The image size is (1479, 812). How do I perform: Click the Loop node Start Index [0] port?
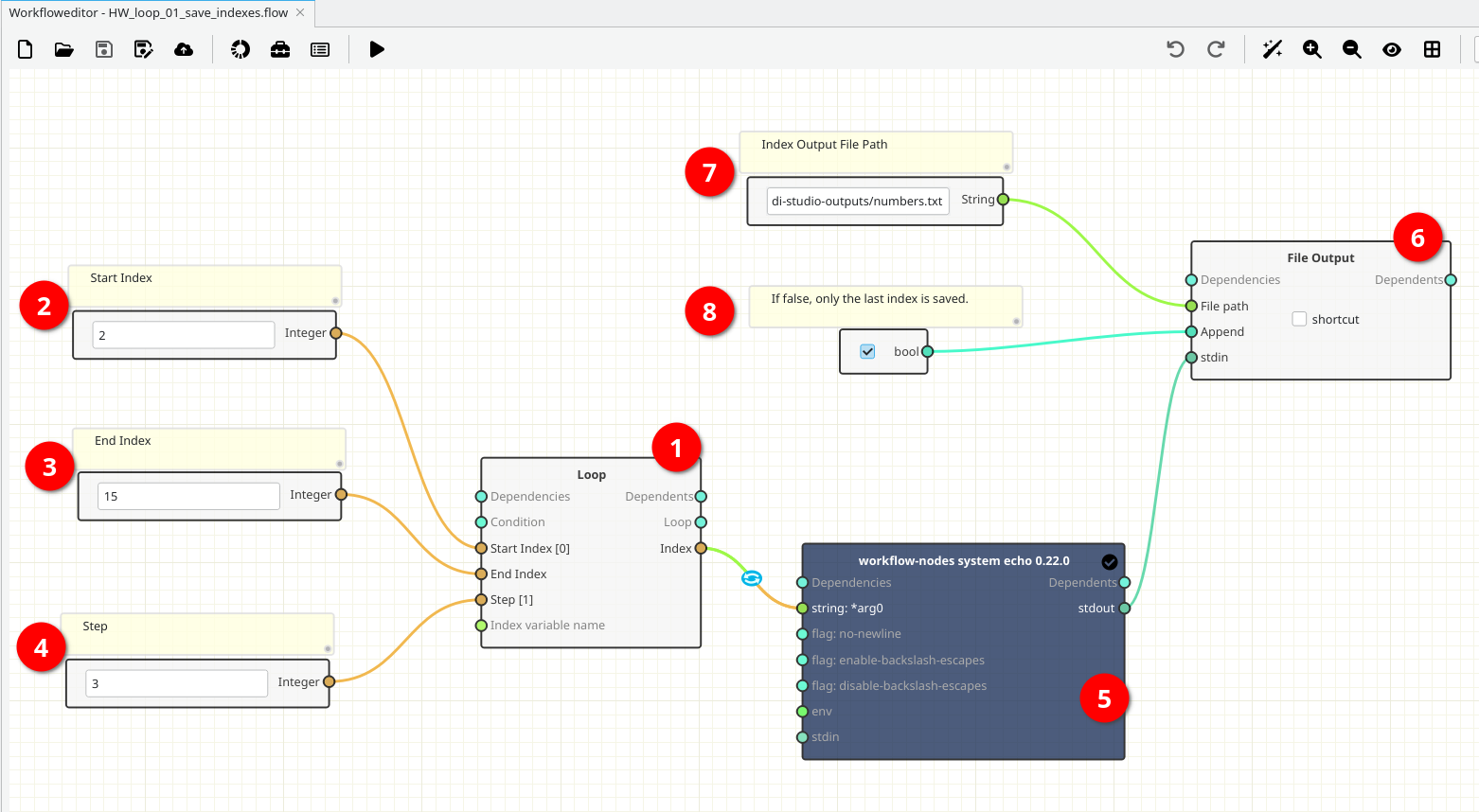481,548
